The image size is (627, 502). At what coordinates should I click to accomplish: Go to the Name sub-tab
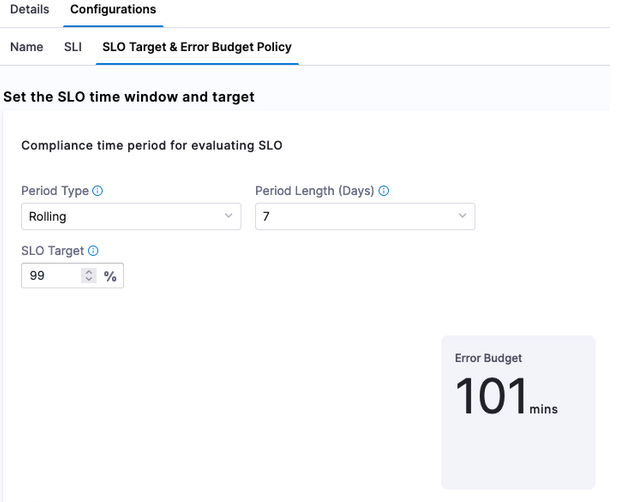27,47
